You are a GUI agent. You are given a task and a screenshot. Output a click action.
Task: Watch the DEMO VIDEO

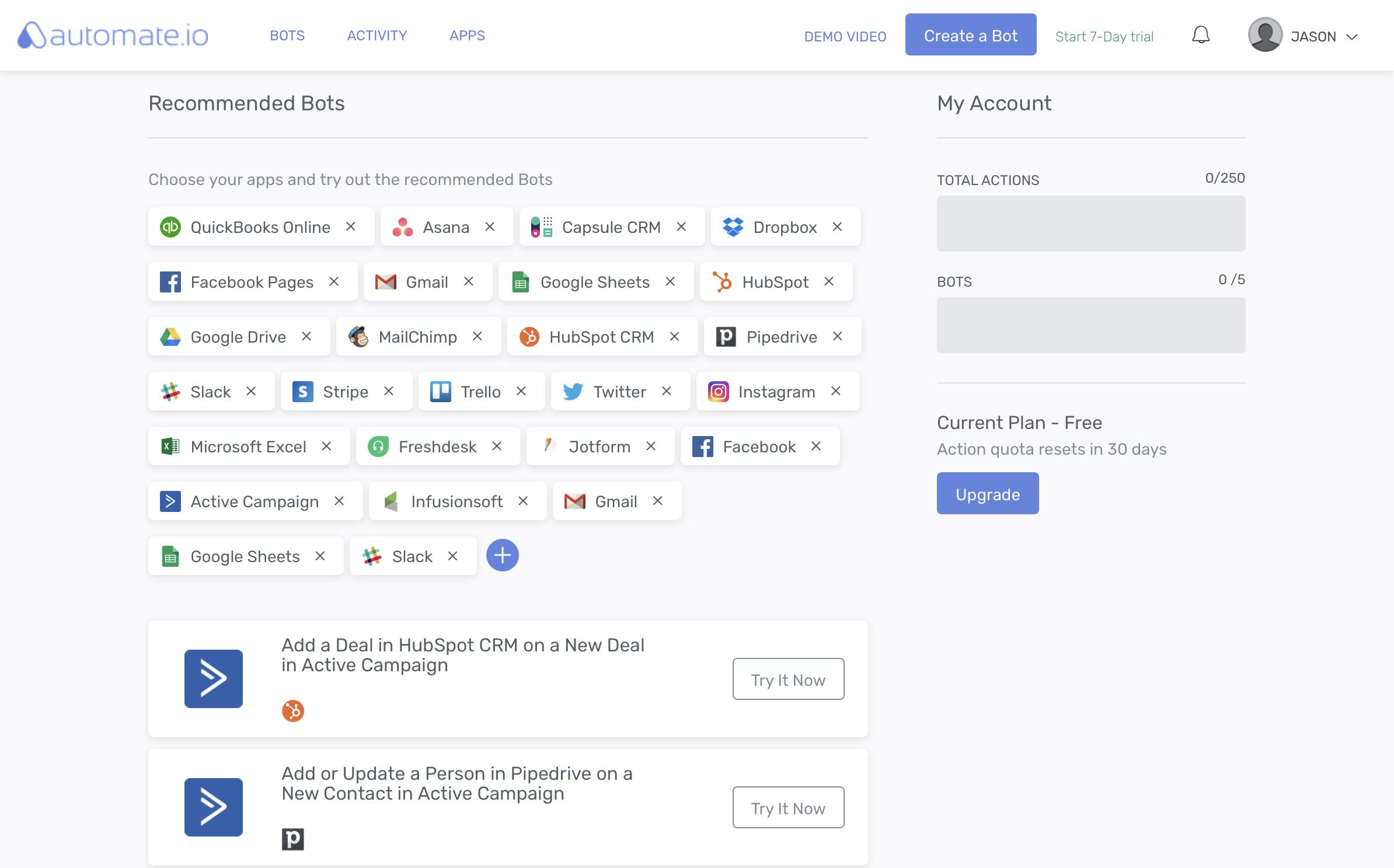[x=845, y=37]
